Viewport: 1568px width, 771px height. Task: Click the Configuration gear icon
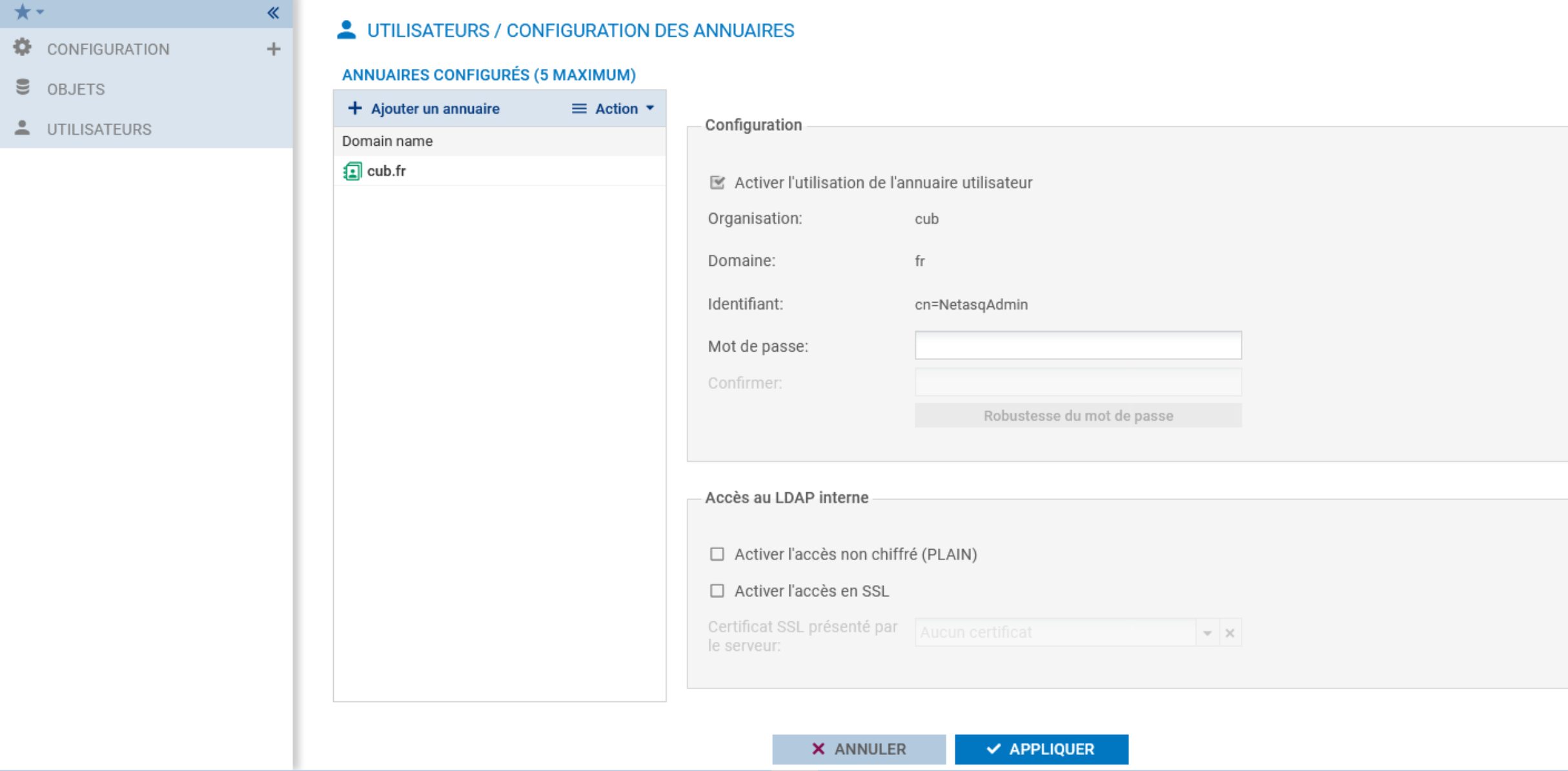click(23, 48)
